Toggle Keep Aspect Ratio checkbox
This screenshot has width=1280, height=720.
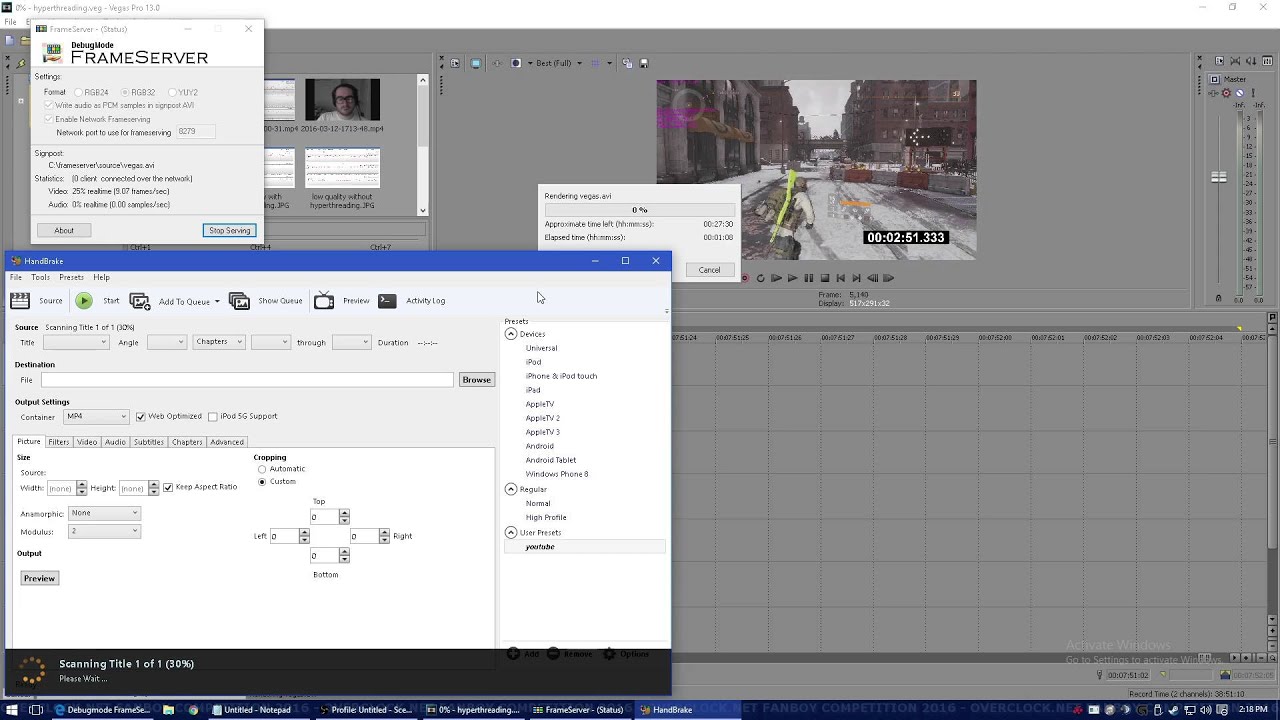(168, 487)
